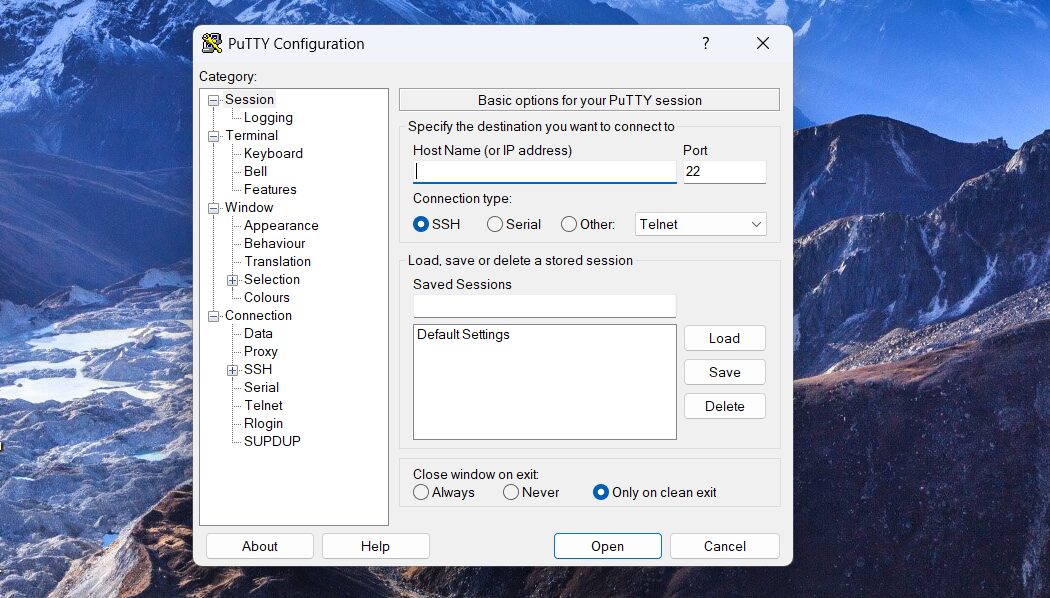Open Data settings category
Image resolution: width=1050 pixels, height=598 pixels.
pos(258,333)
